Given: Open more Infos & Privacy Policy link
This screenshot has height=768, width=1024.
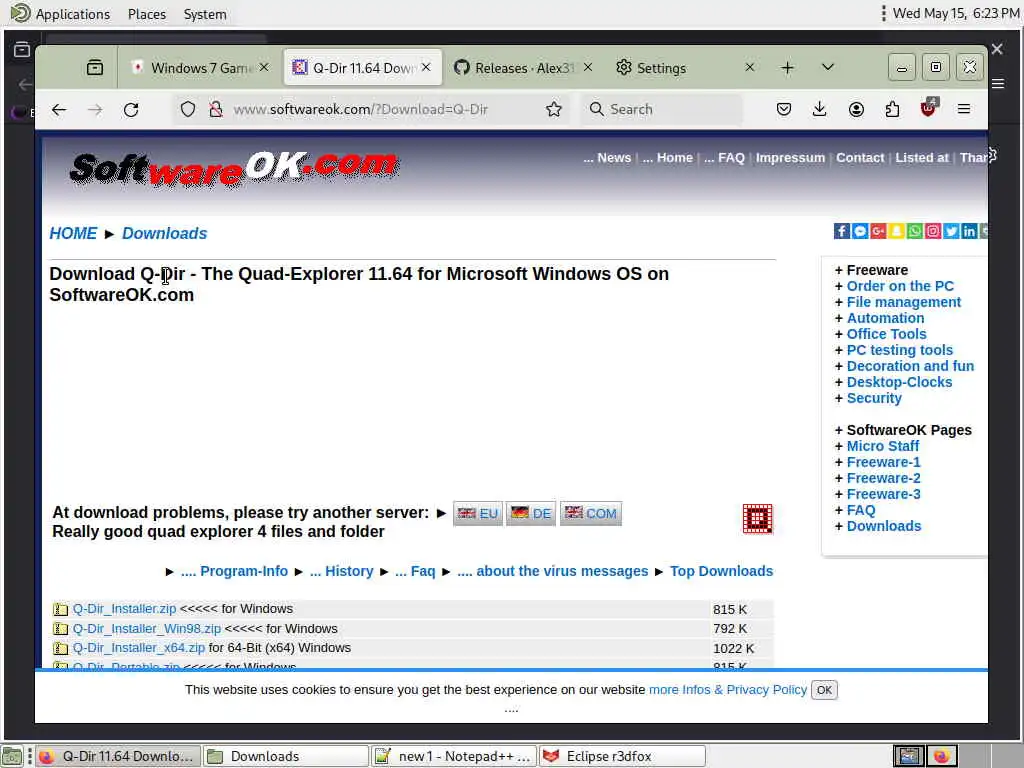Looking at the screenshot, I should pyautogui.click(x=728, y=690).
